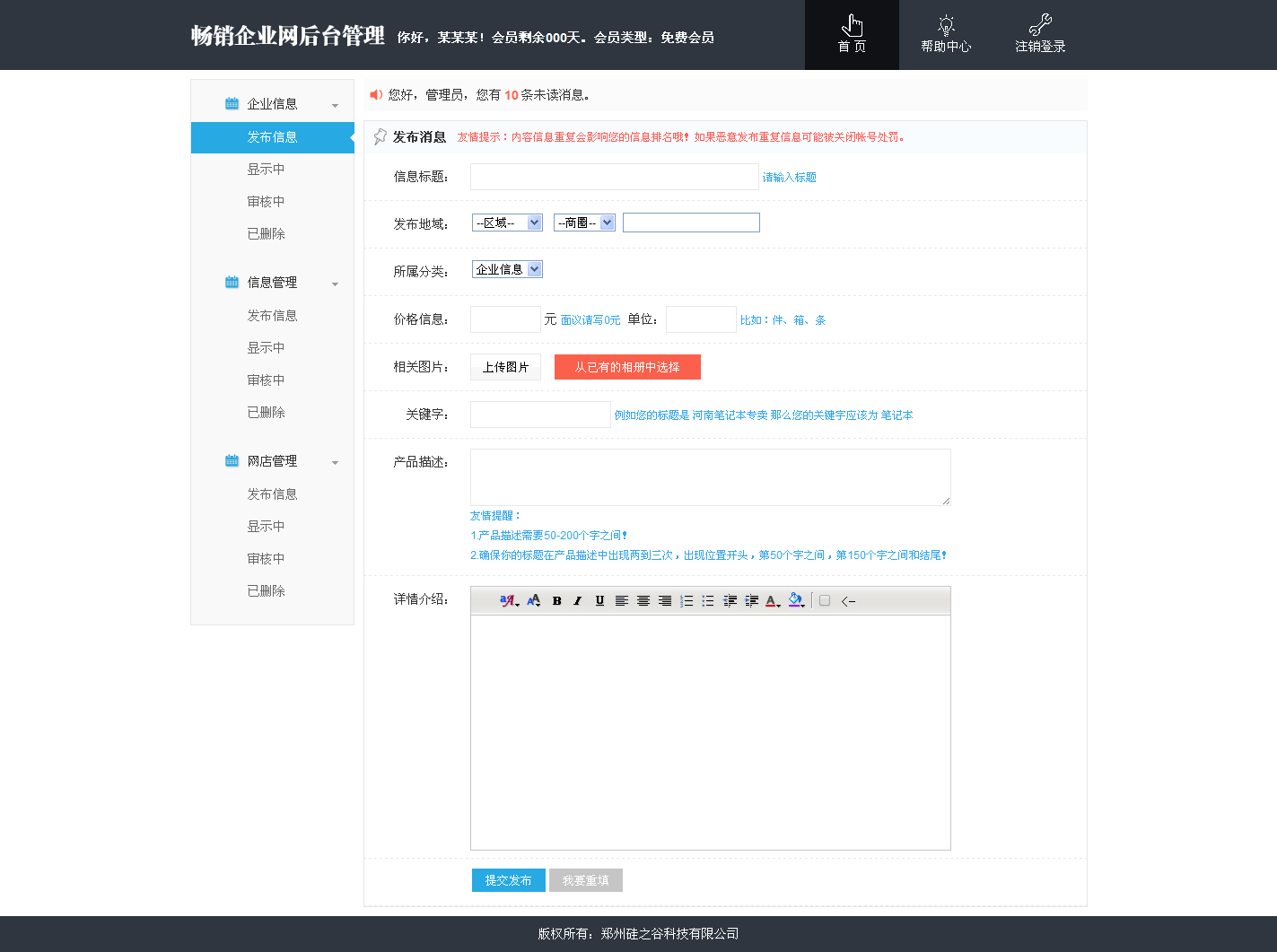
Task: Collapse the 网店管理 section arrow
Action: (336, 463)
